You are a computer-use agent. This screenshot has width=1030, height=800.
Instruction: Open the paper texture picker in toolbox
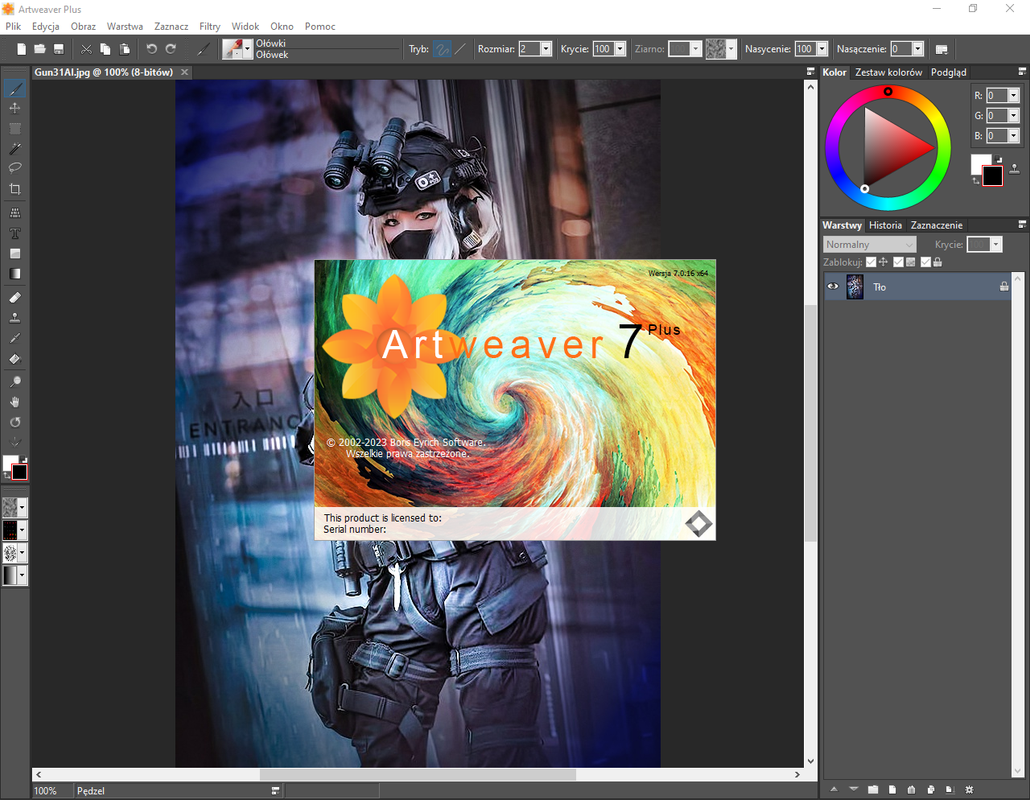(14, 507)
